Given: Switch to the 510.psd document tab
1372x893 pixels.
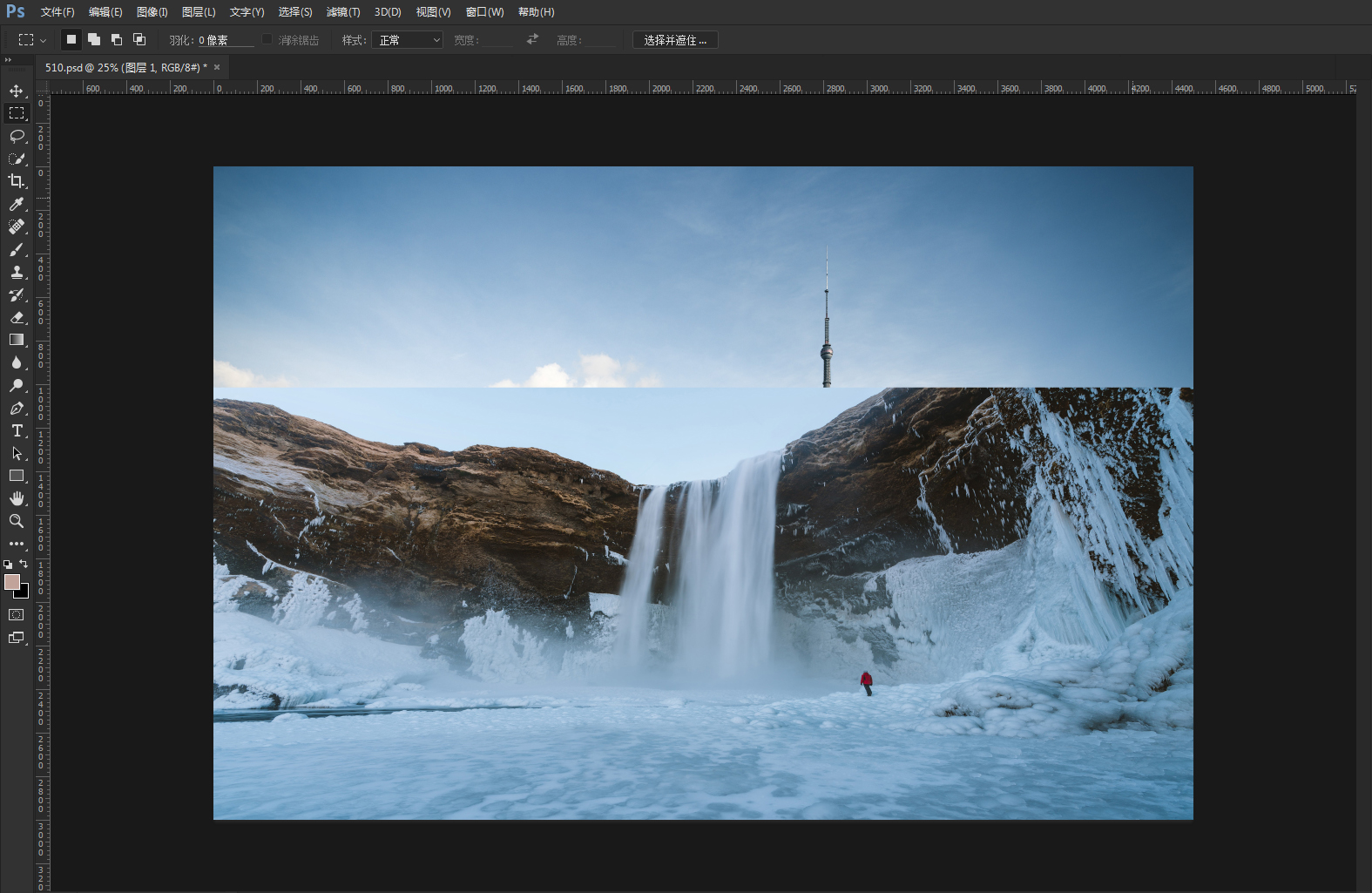Looking at the screenshot, I should 125,67.
